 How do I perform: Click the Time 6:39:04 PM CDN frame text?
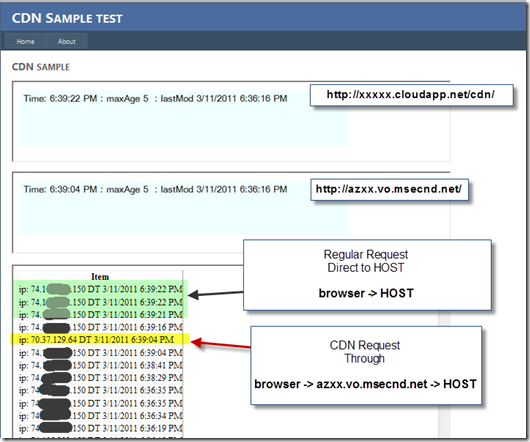[155, 189]
